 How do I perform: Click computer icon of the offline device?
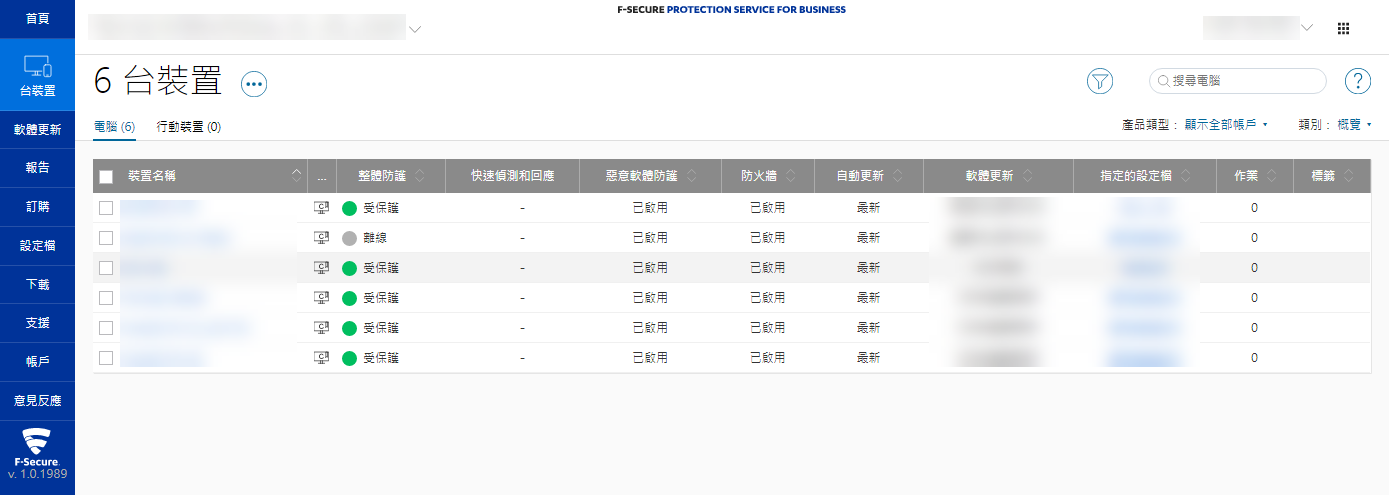(x=321, y=238)
